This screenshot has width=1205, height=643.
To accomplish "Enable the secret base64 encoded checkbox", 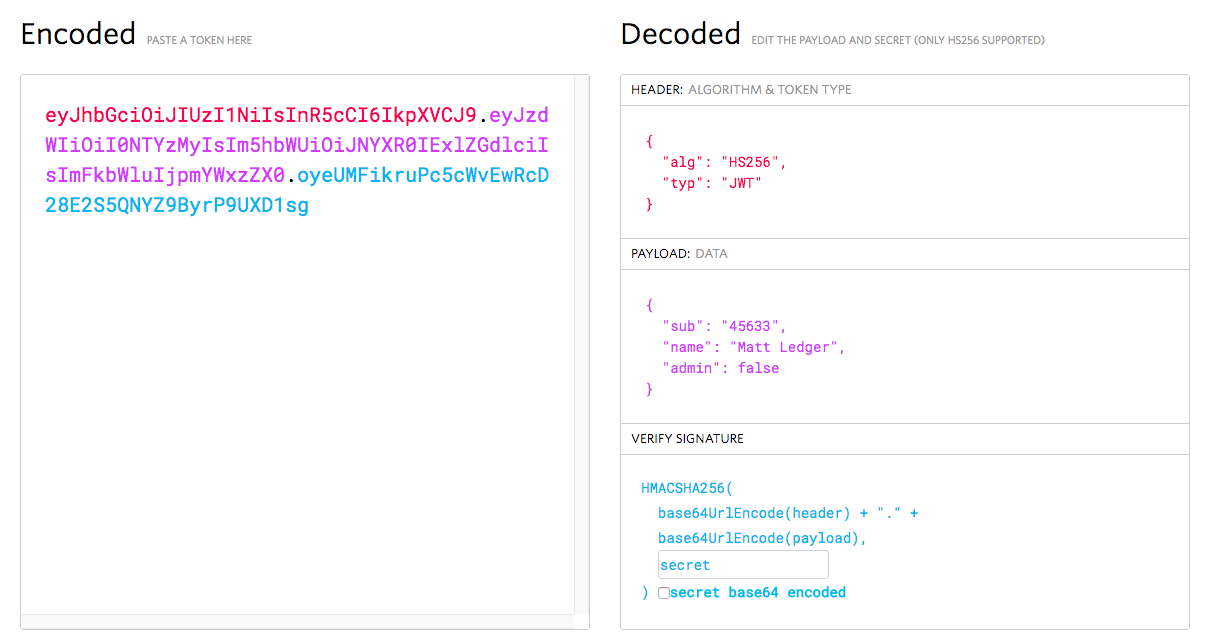I will (664, 593).
